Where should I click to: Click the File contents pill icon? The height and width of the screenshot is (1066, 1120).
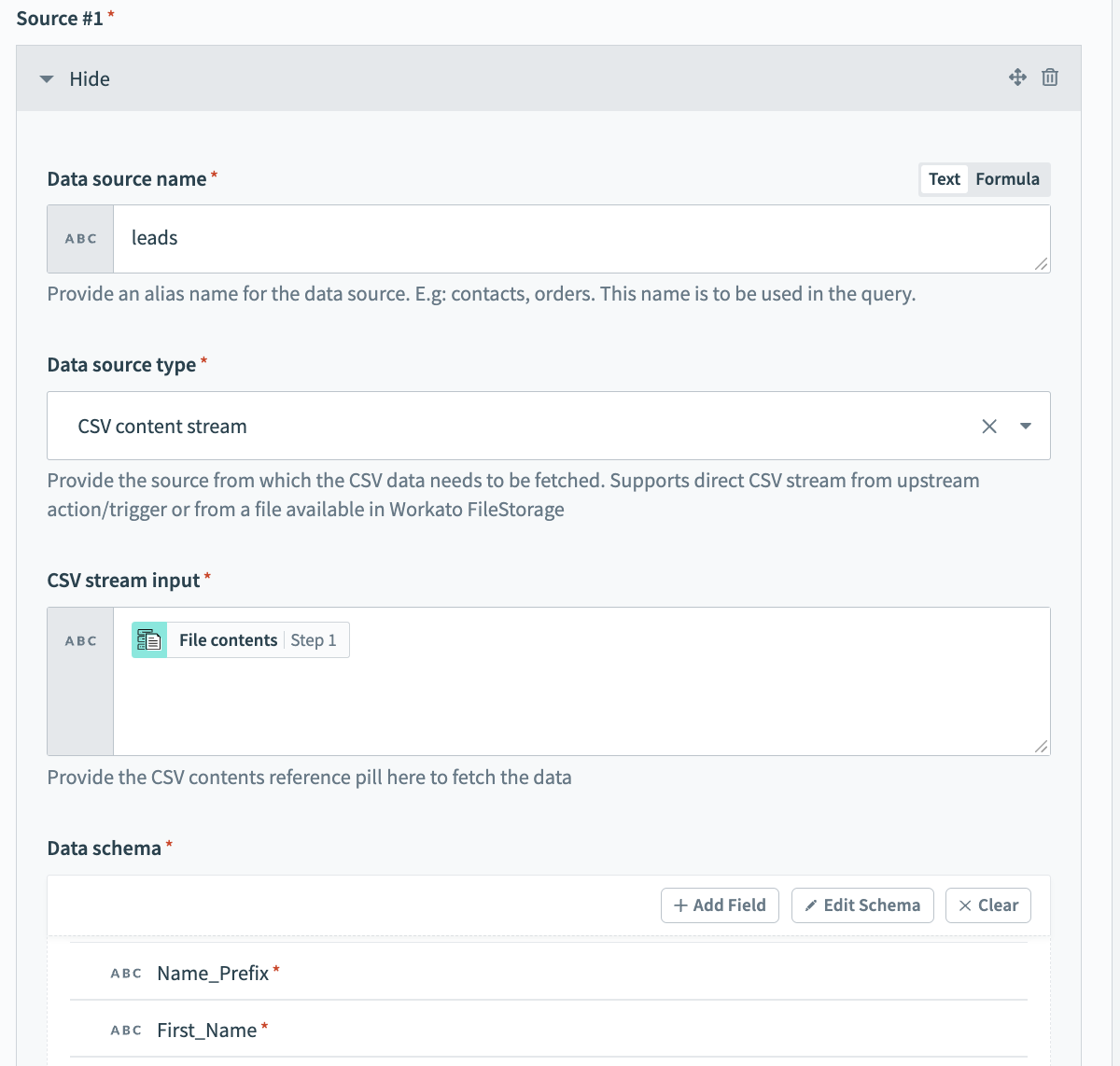click(149, 640)
